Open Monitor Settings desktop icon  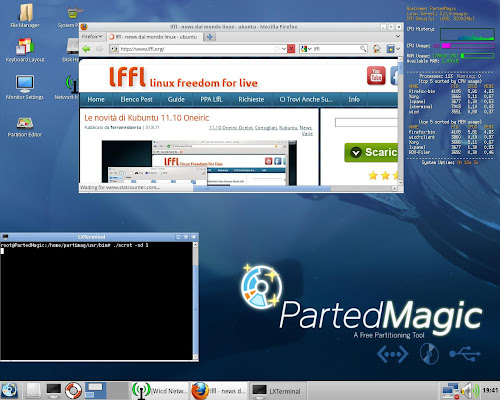[25, 87]
